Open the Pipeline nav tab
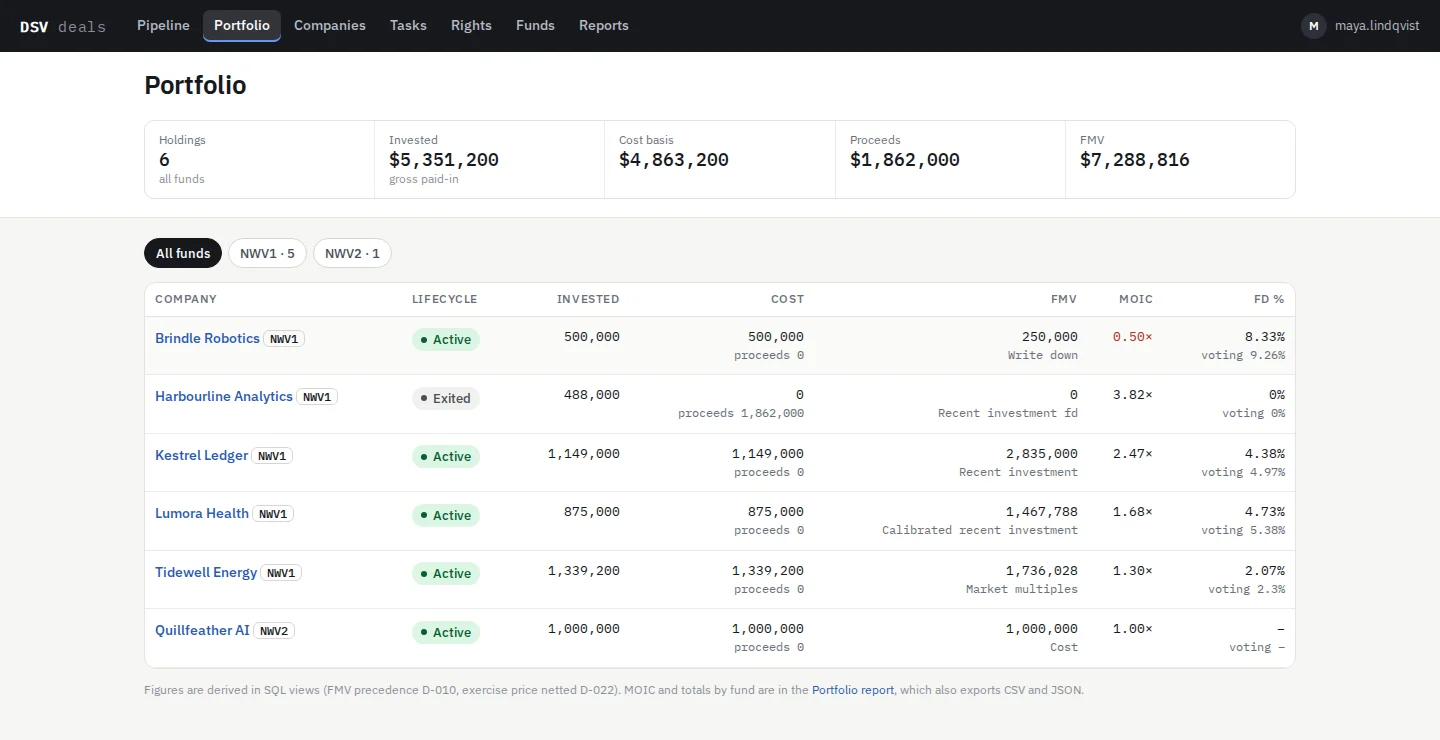Screen dimensions: 1440x740 pos(163,25)
